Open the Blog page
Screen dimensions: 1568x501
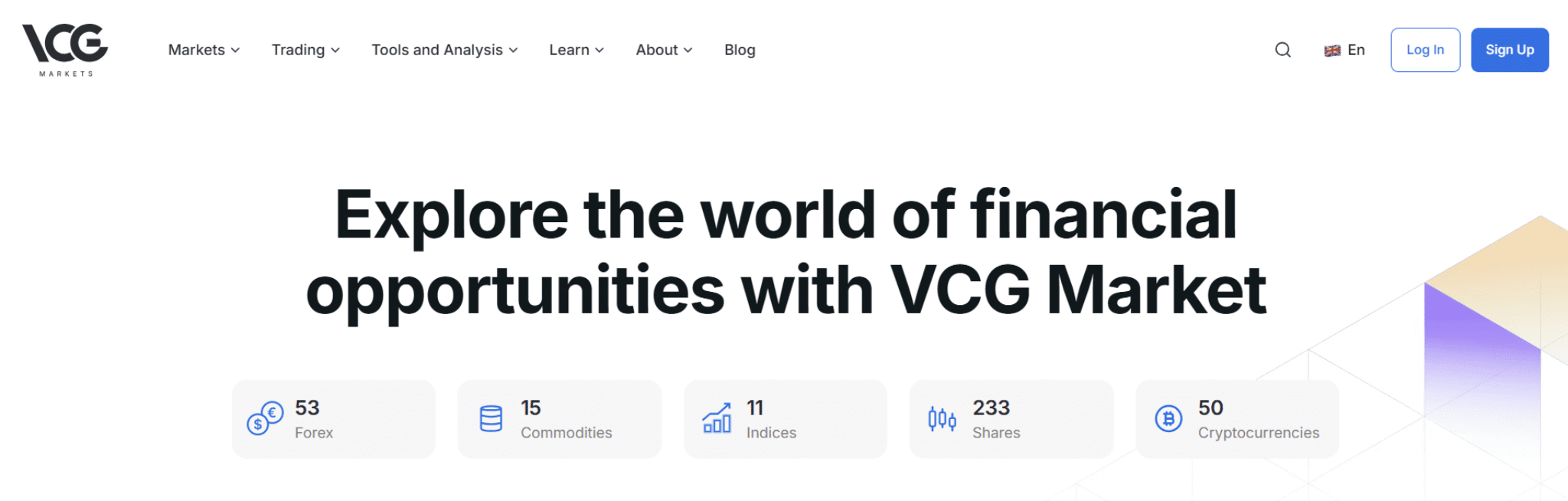coord(740,50)
